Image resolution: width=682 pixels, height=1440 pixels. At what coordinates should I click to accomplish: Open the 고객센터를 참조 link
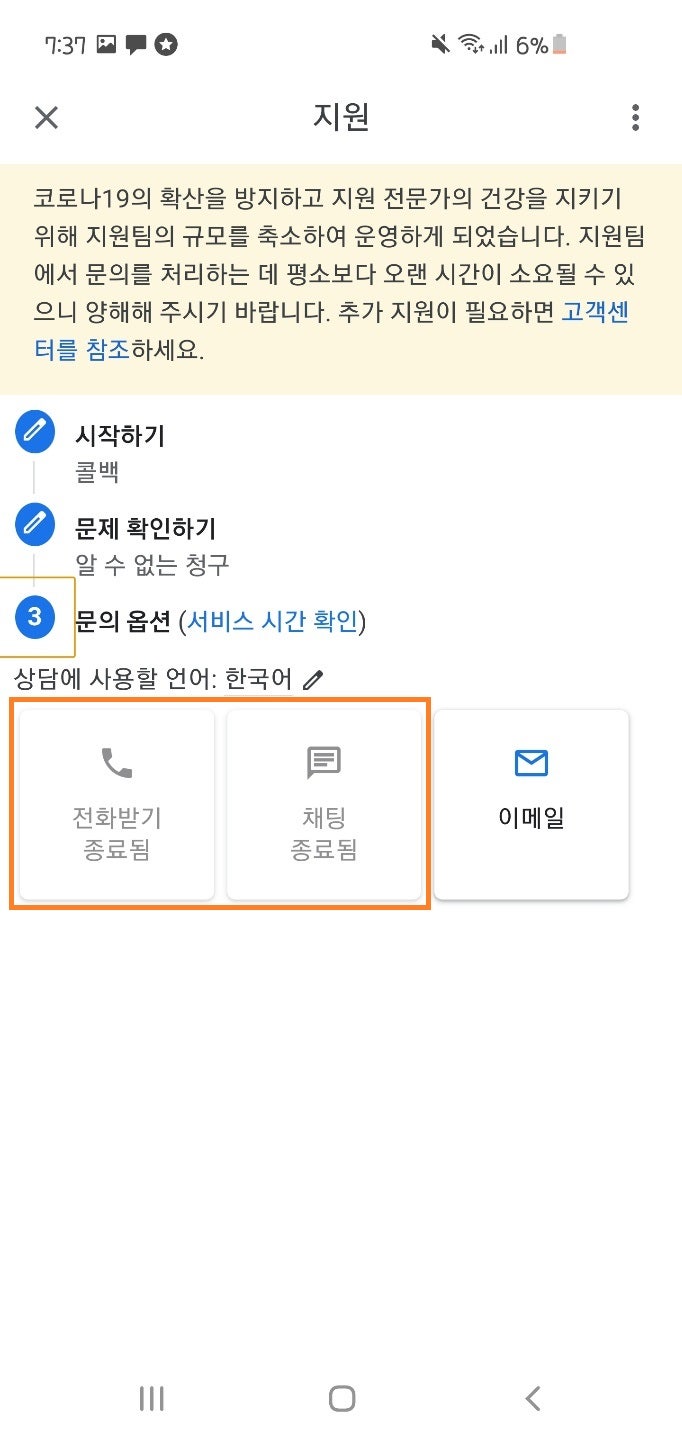point(331,332)
